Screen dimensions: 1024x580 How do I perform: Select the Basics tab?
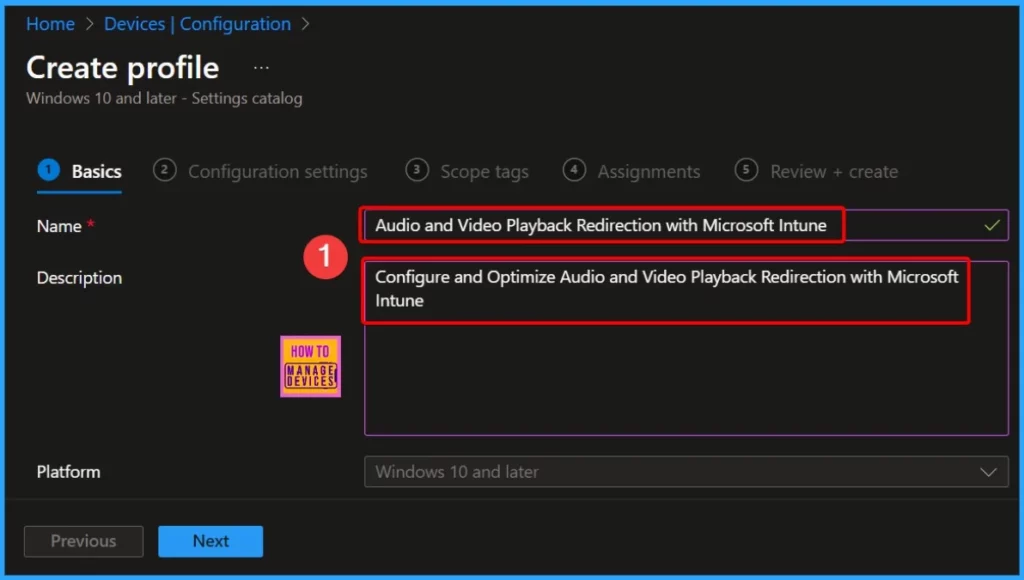pos(80,171)
